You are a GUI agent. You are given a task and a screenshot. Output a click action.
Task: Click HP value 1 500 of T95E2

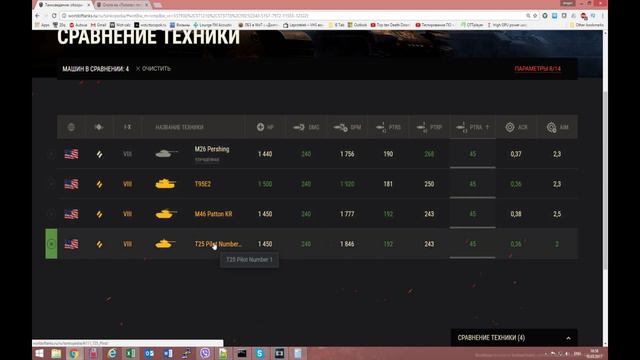[x=265, y=184]
